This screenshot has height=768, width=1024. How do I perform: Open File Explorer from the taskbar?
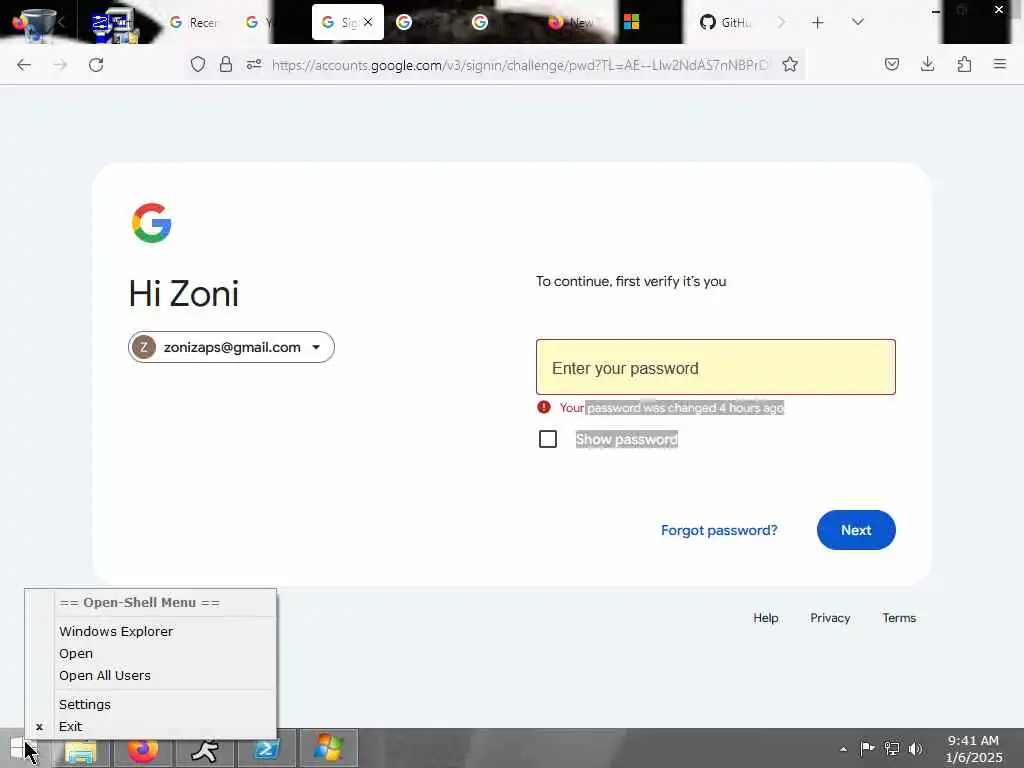pyautogui.click(x=81, y=749)
